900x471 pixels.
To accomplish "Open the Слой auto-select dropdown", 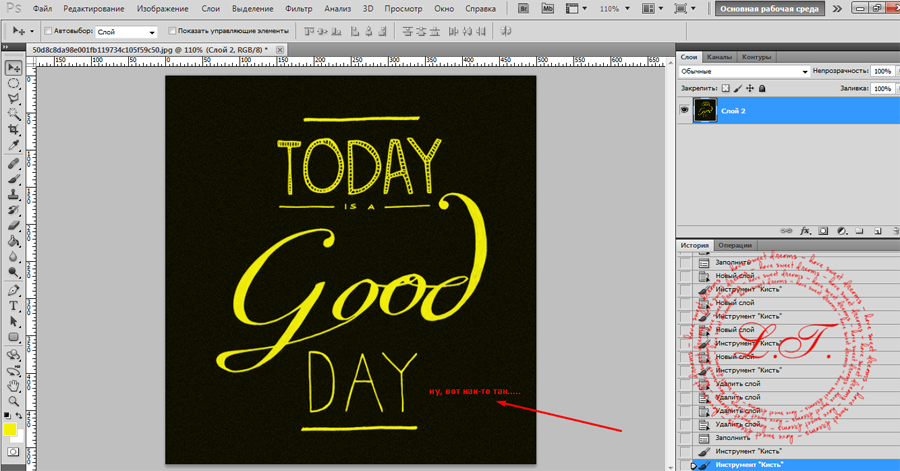I will click(x=126, y=32).
